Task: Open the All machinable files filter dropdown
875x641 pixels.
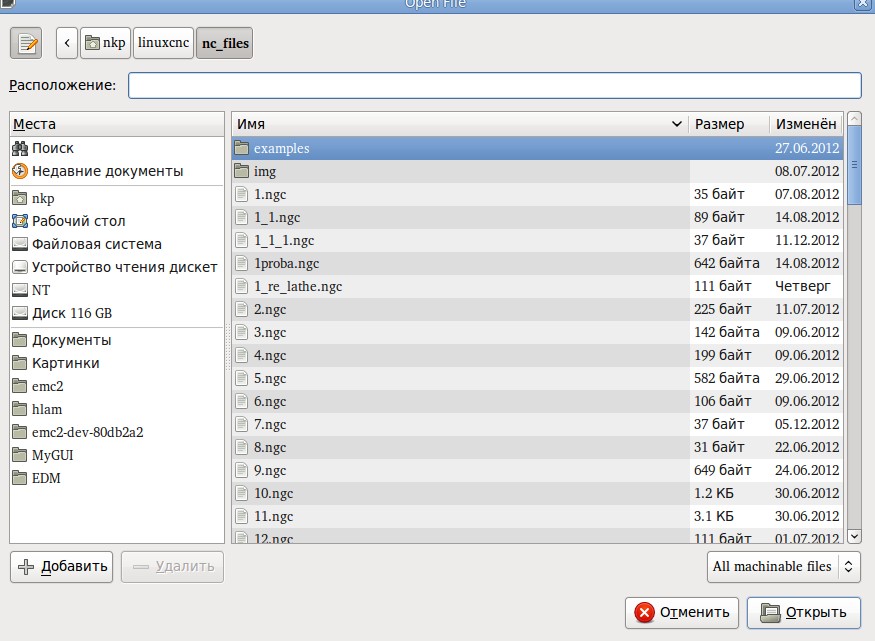Action: [783, 566]
